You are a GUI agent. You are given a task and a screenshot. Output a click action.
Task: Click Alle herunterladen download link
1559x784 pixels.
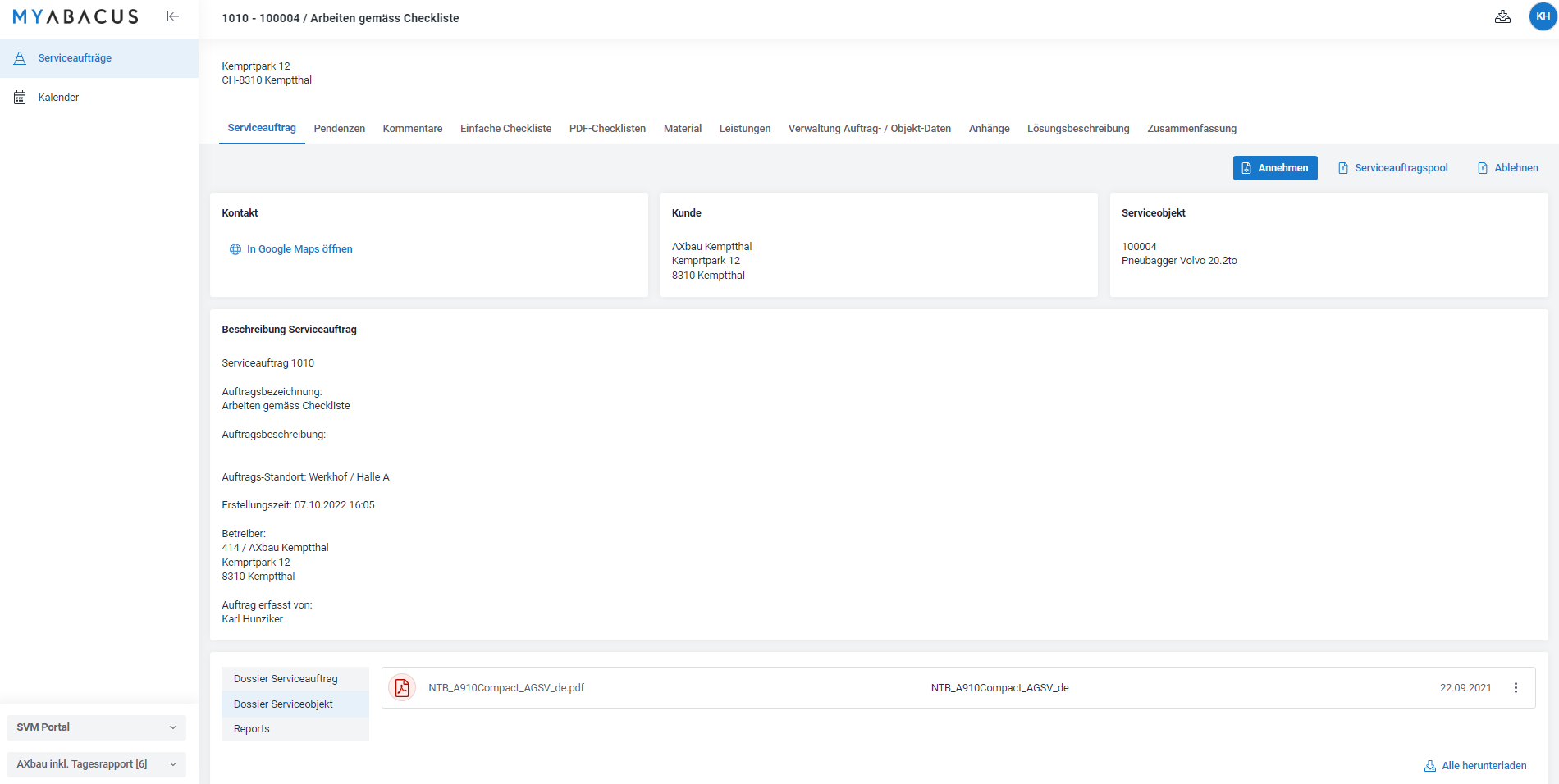(x=1475, y=766)
